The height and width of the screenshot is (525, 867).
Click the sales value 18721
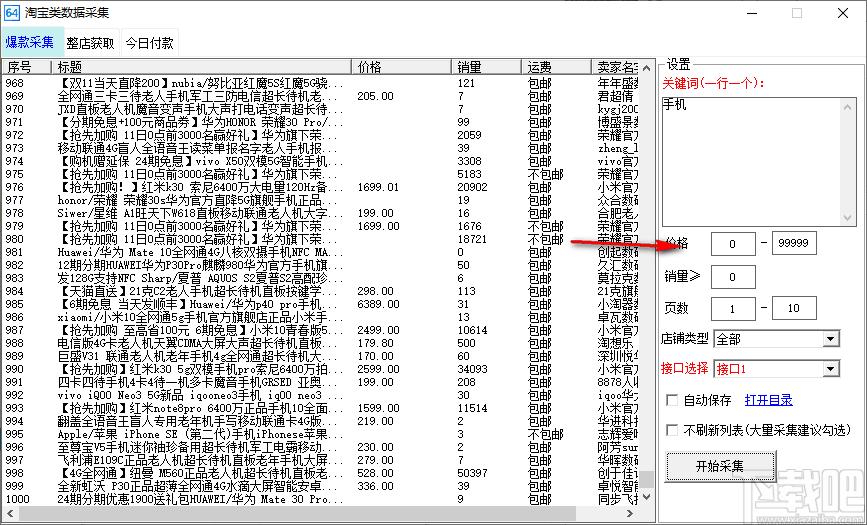tap(472, 239)
